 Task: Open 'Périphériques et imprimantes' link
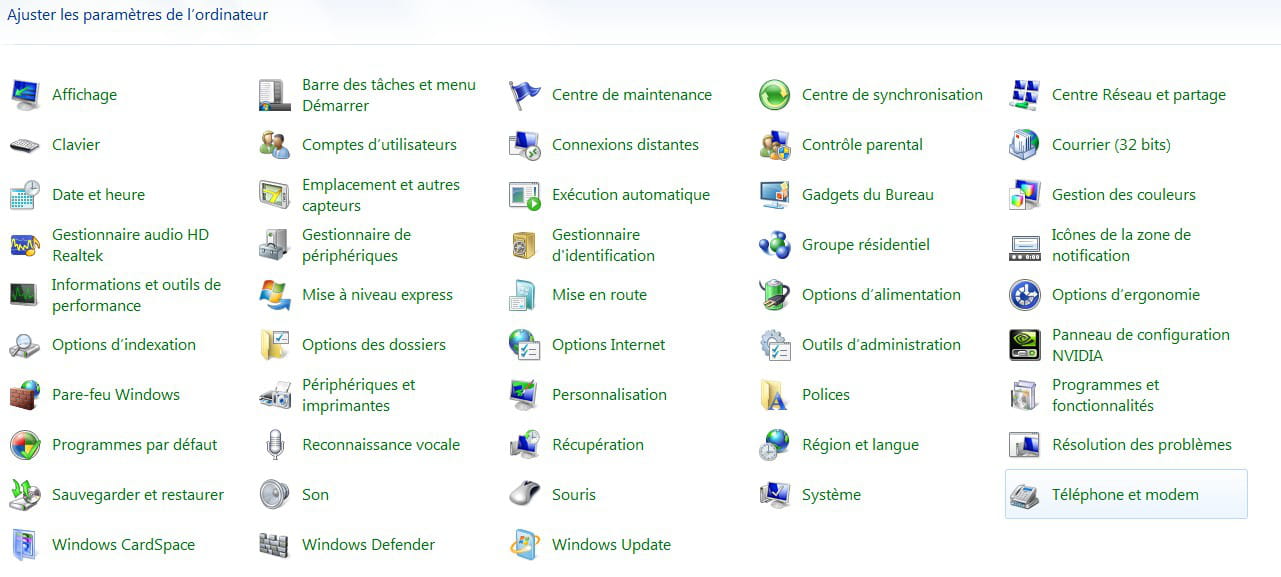tap(359, 395)
